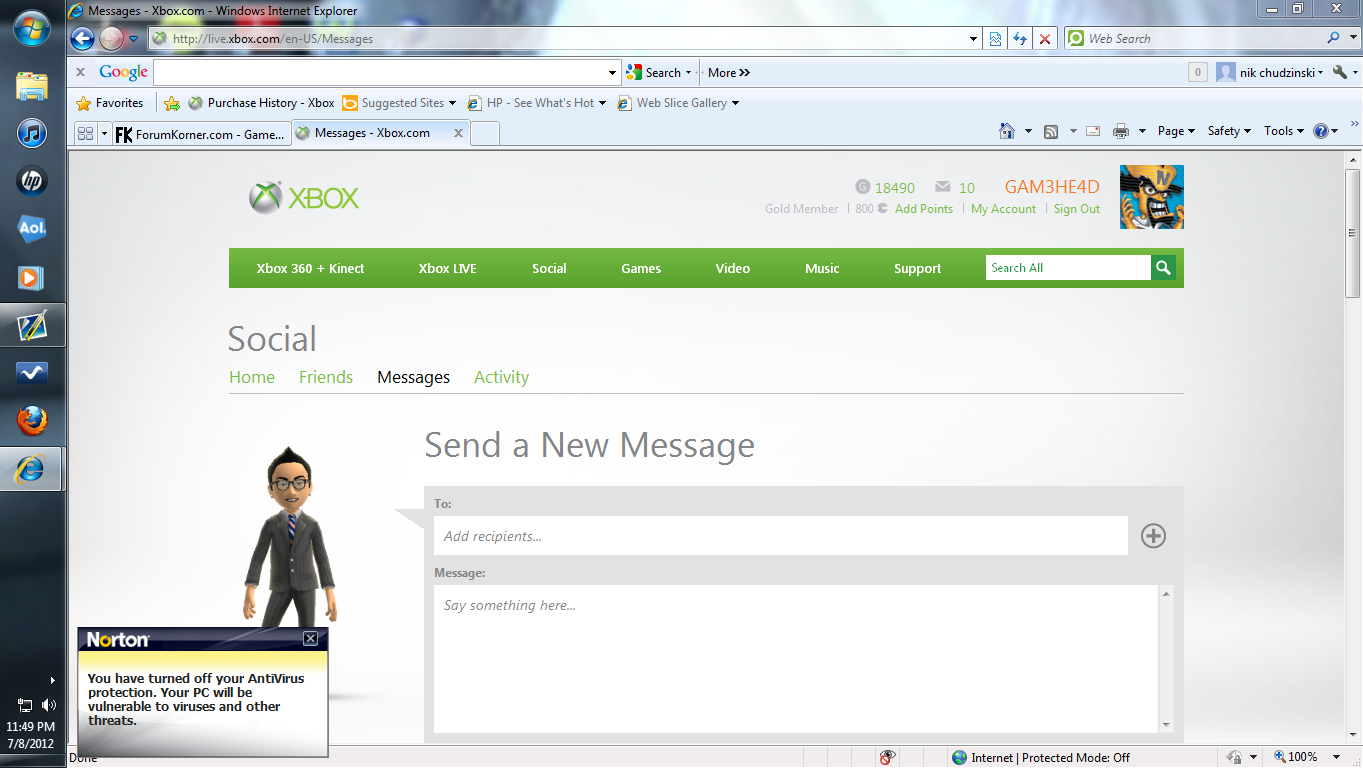Click the privacy report eye icon in status bar
1363x768 pixels.
[x=886, y=757]
